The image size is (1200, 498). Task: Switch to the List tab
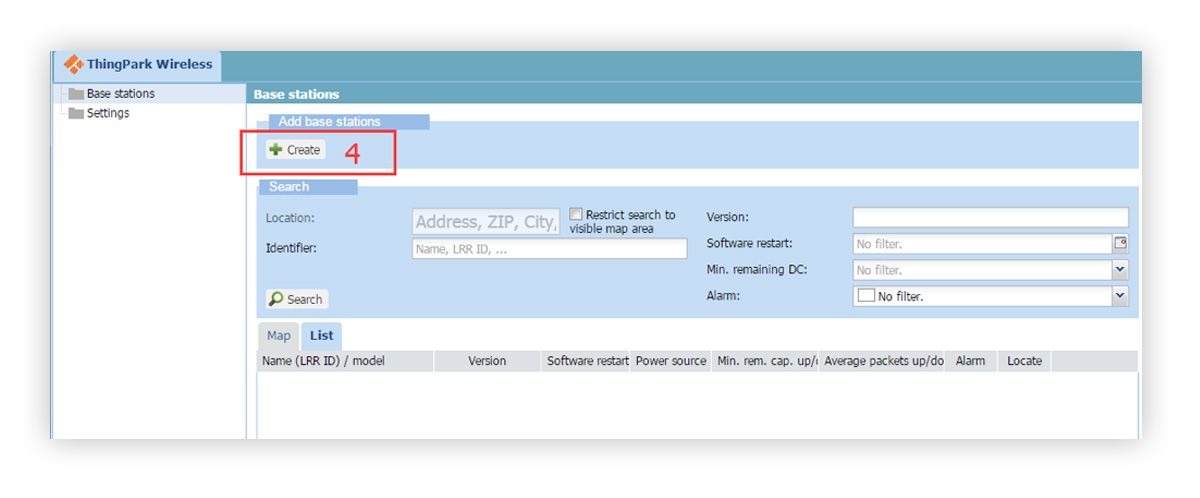321,336
